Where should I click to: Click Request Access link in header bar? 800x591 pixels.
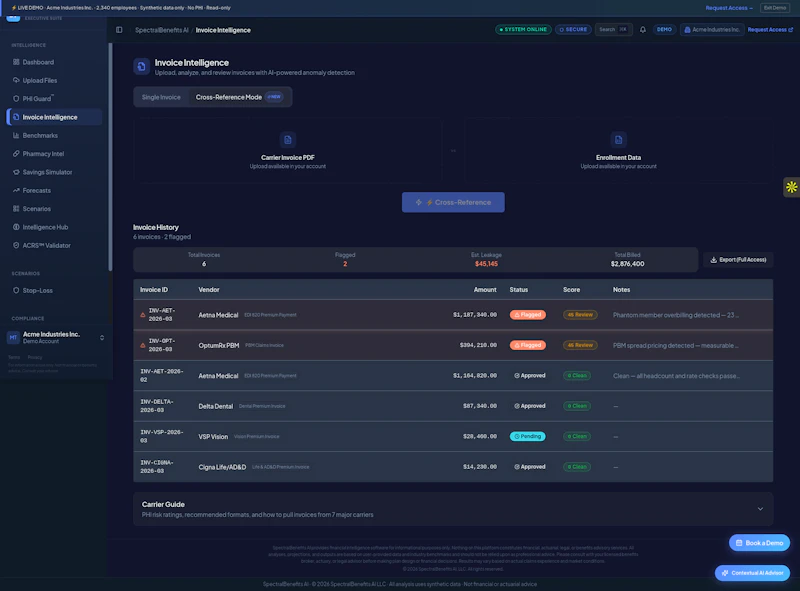pos(770,30)
